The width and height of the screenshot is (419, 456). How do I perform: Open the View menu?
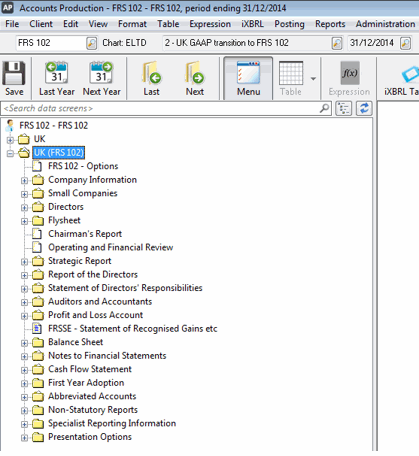98,24
